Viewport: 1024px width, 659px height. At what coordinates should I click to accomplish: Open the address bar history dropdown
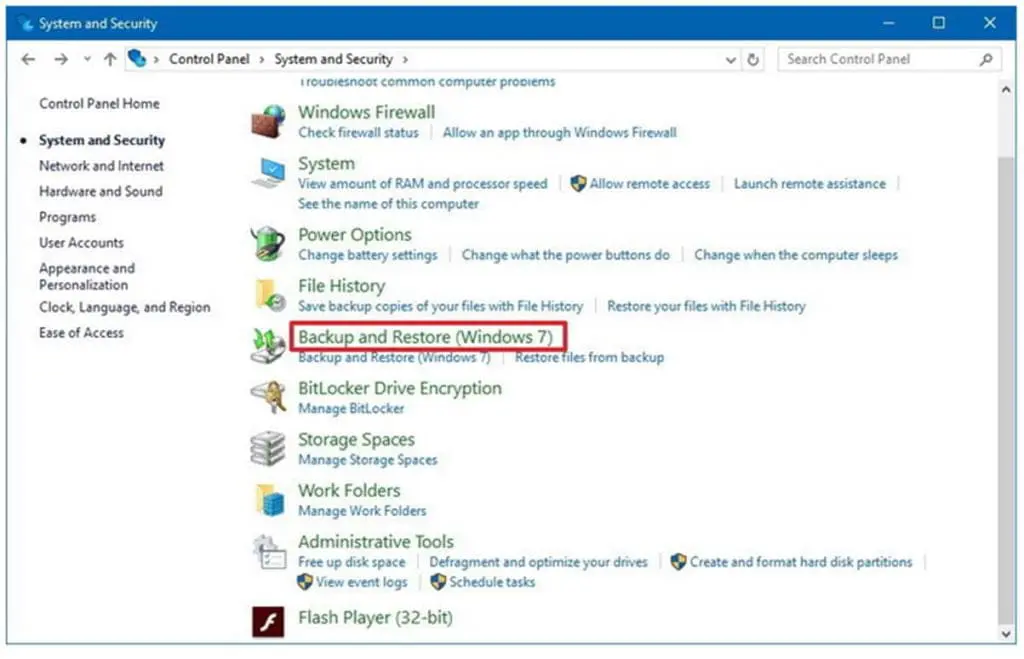[x=731, y=60]
